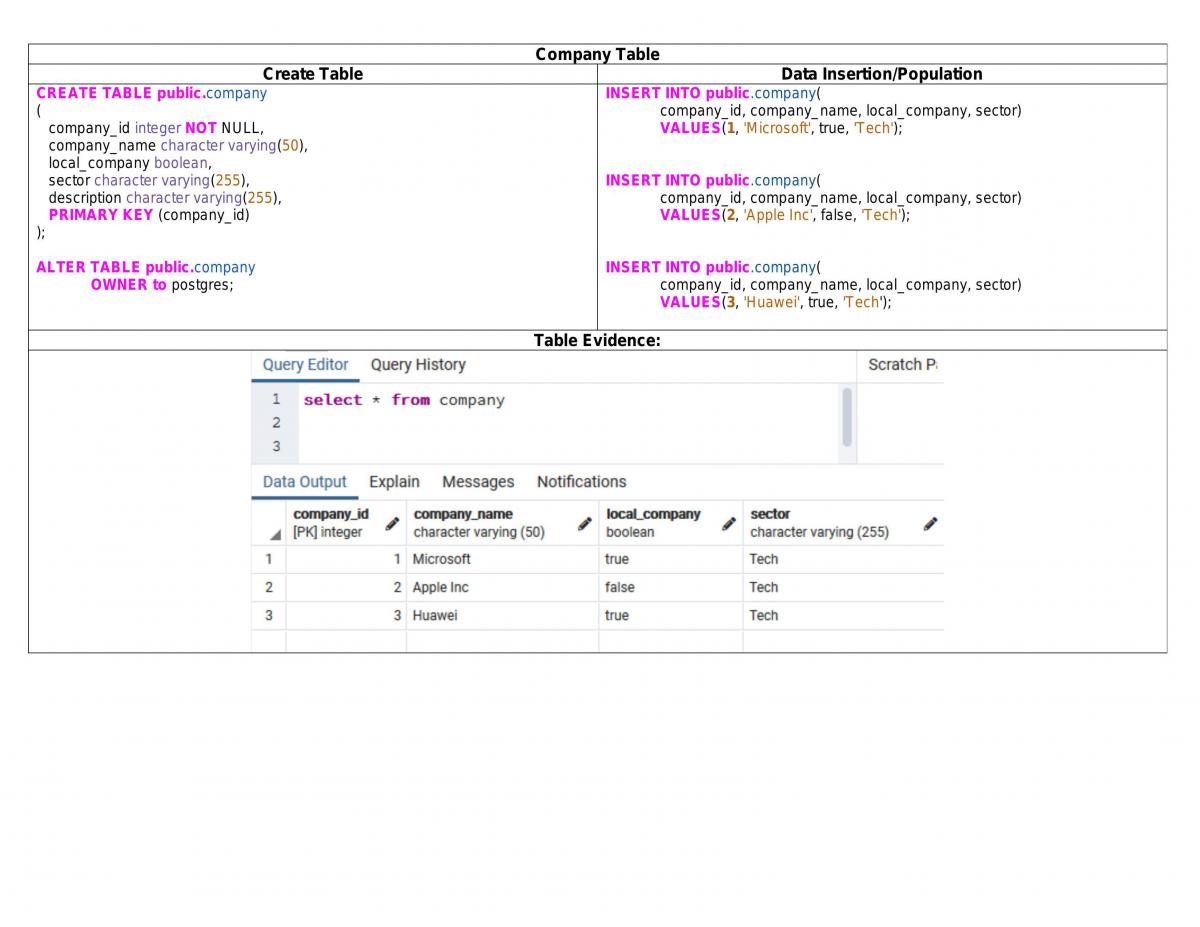Click the 'PRIMARY KEY (company_id)' line

pyautogui.click(x=149, y=214)
